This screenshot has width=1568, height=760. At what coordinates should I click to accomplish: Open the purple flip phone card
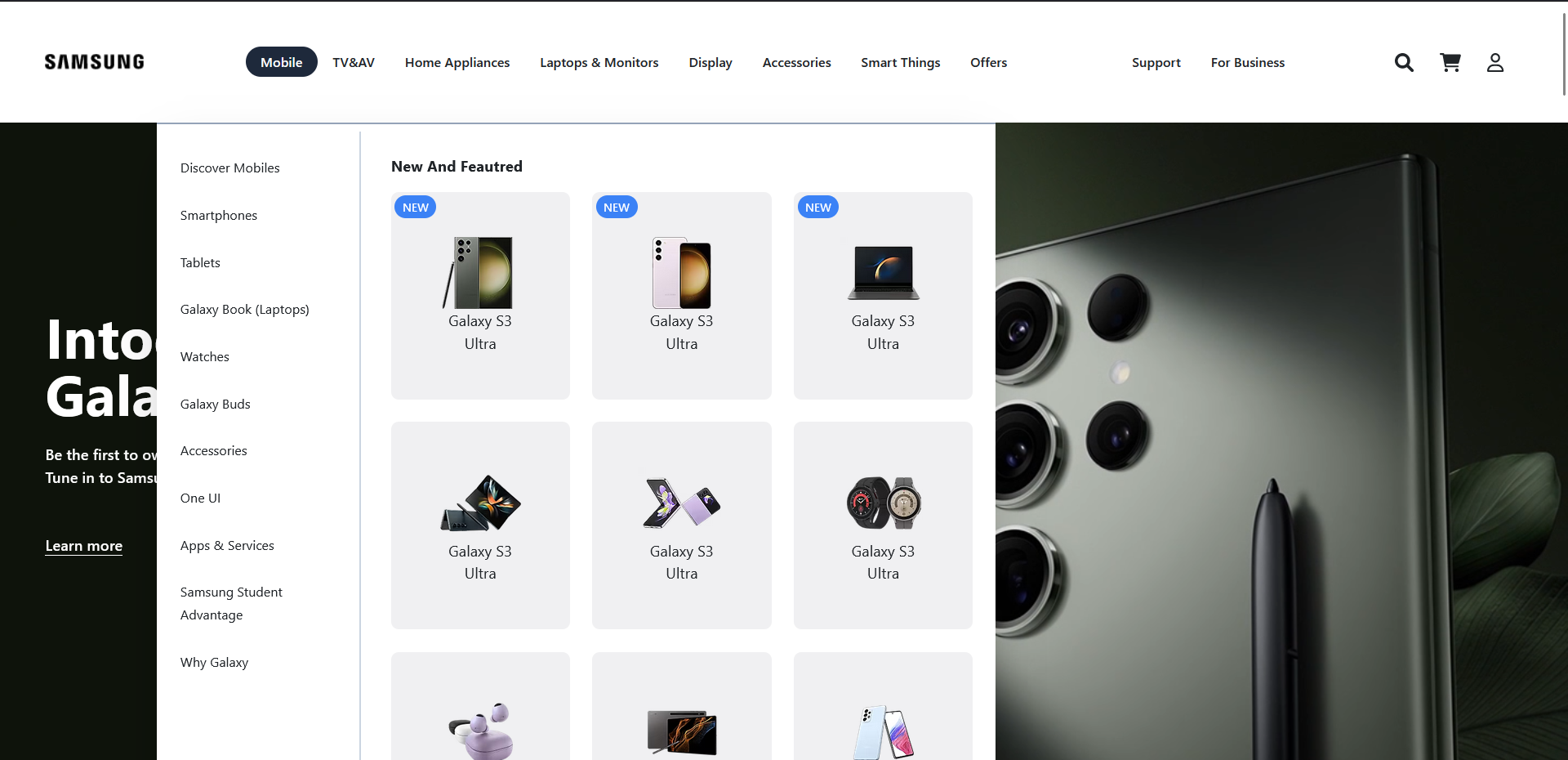[x=682, y=525]
